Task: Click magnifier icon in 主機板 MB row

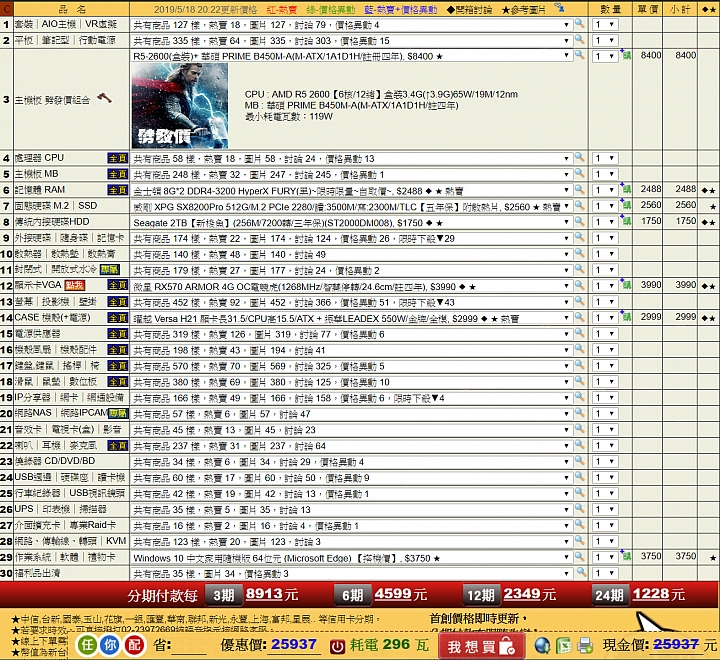Action: click(579, 174)
